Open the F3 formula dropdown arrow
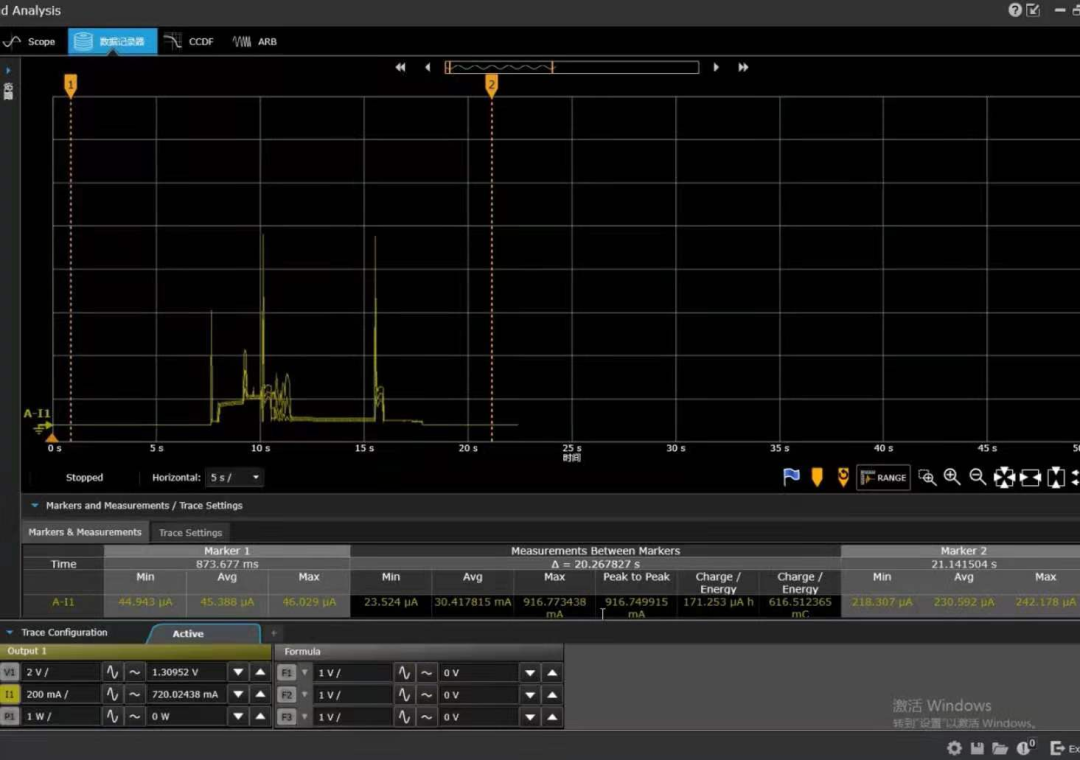Screen dimensions: 1080x760 304,717
